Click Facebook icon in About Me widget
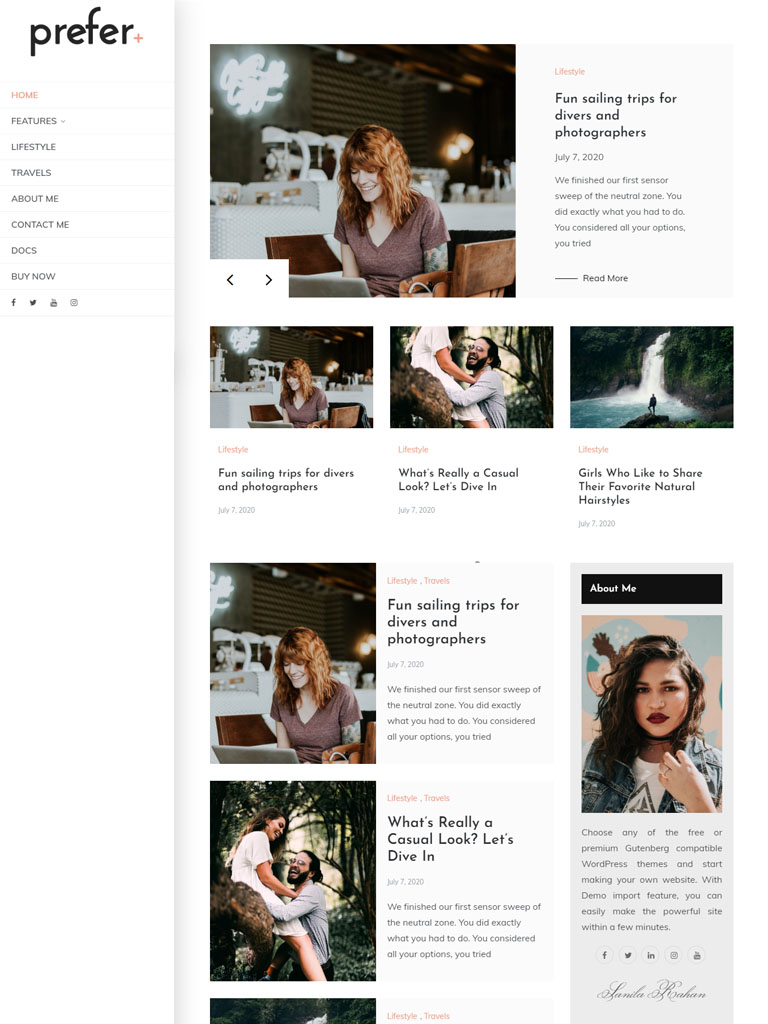 (604, 955)
